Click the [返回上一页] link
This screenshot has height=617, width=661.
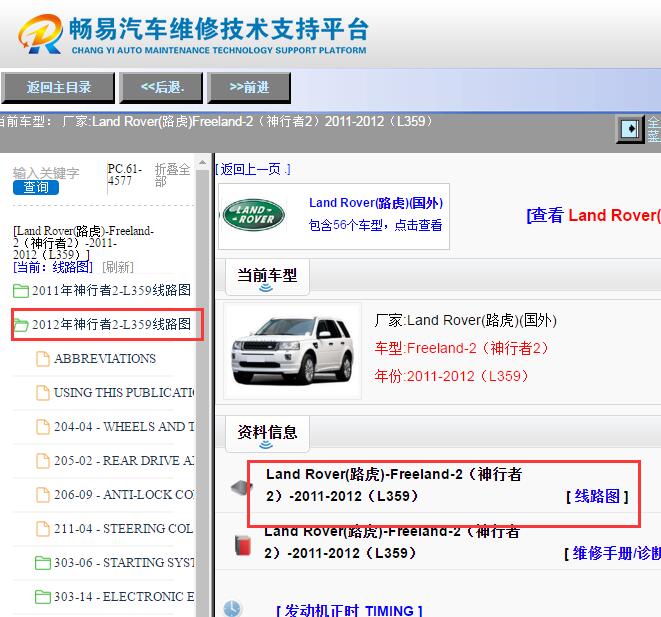point(253,169)
